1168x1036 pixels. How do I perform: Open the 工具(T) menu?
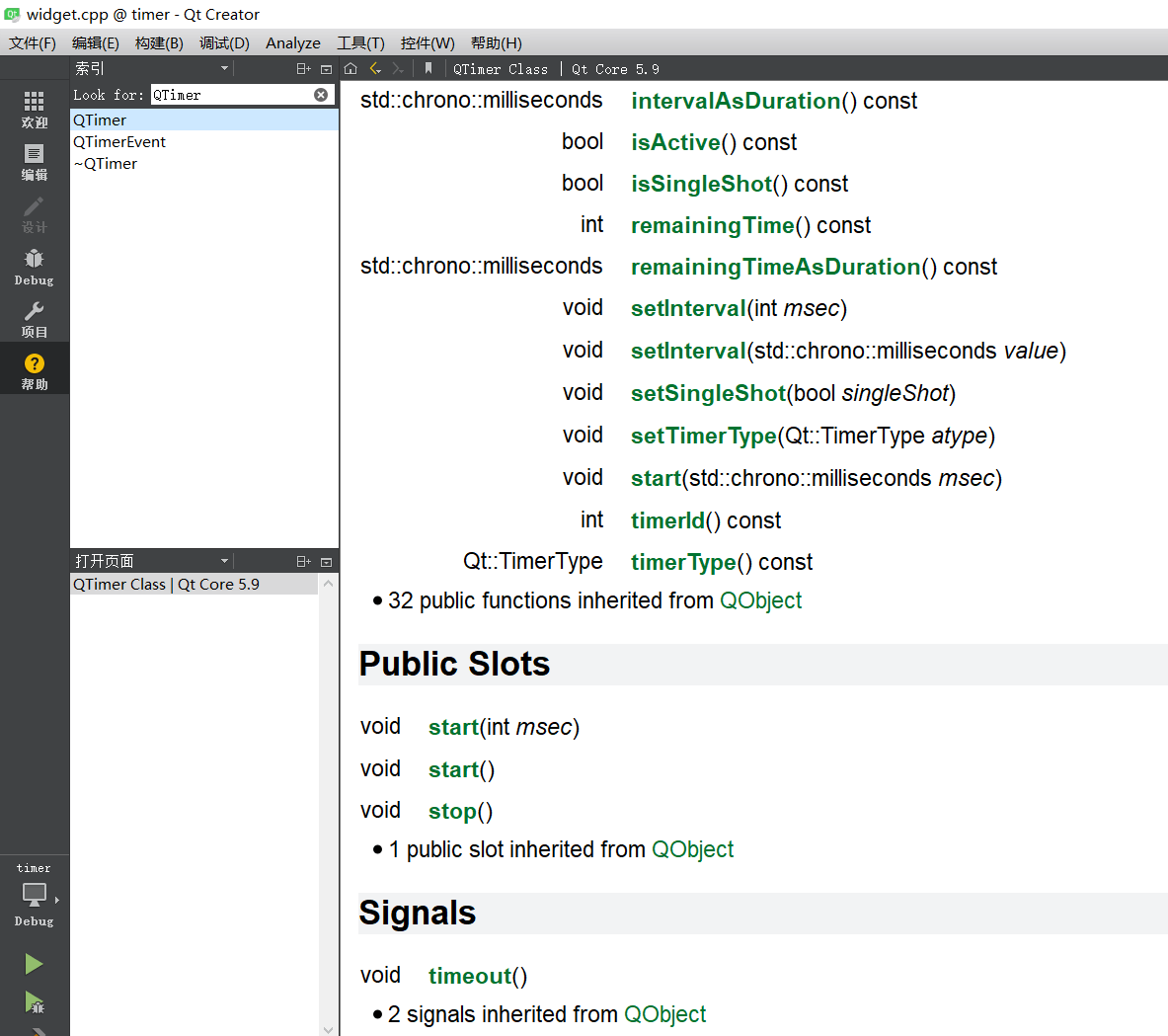pyautogui.click(x=360, y=43)
